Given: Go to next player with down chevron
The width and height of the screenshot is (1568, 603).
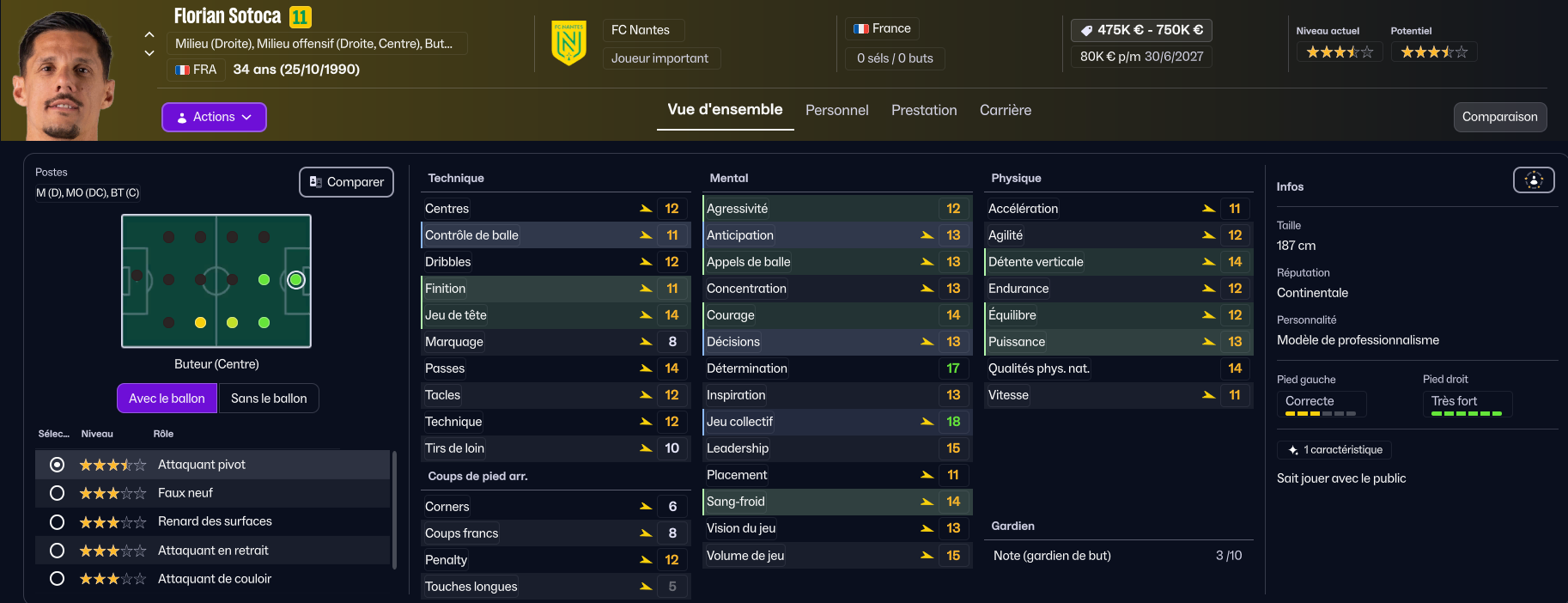Looking at the screenshot, I should click(149, 53).
